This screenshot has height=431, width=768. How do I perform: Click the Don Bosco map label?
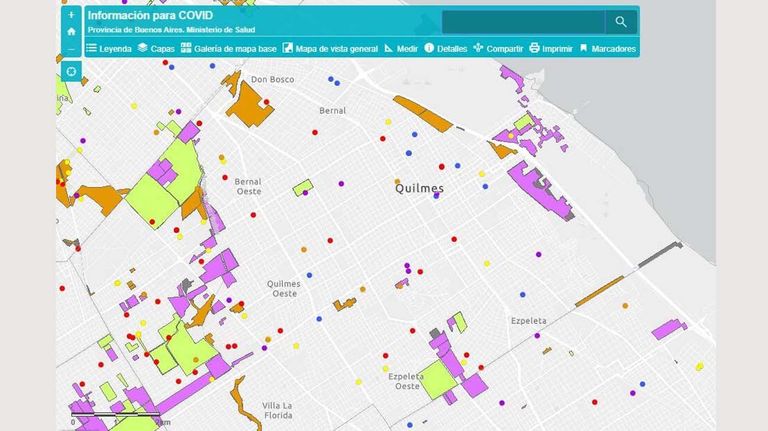(272, 79)
